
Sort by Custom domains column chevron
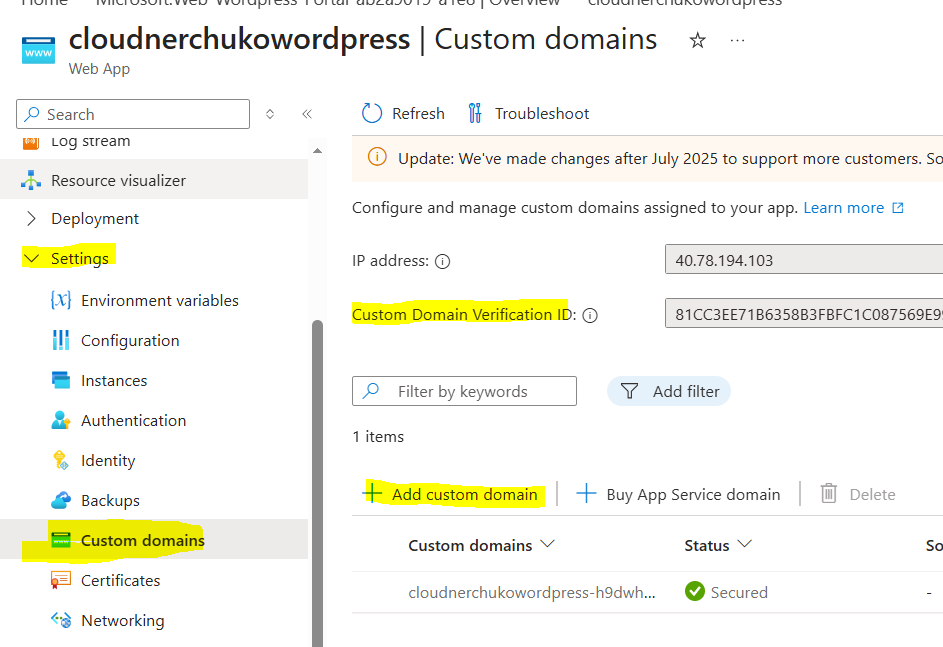click(547, 544)
